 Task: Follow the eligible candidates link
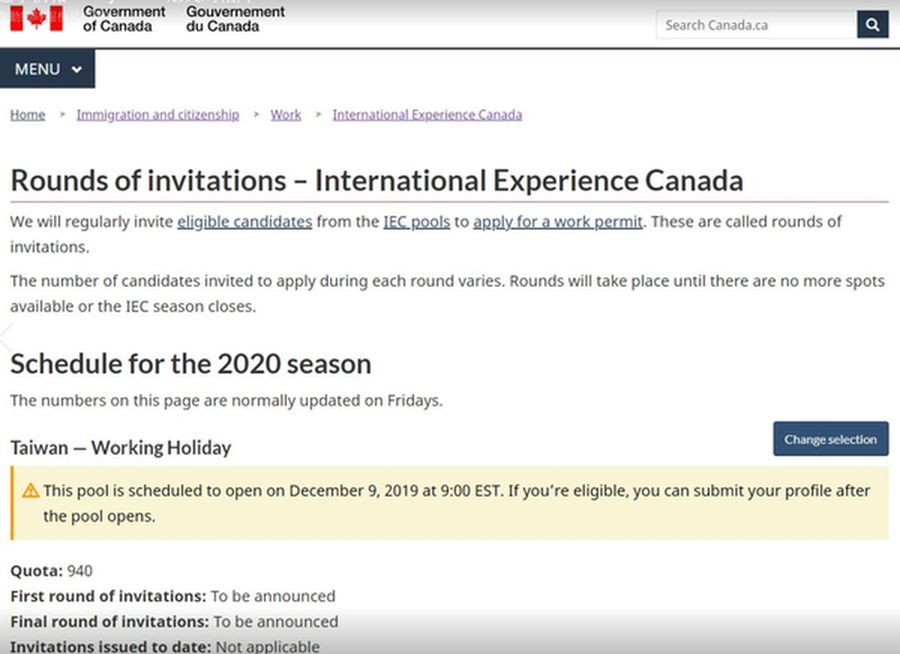(244, 222)
